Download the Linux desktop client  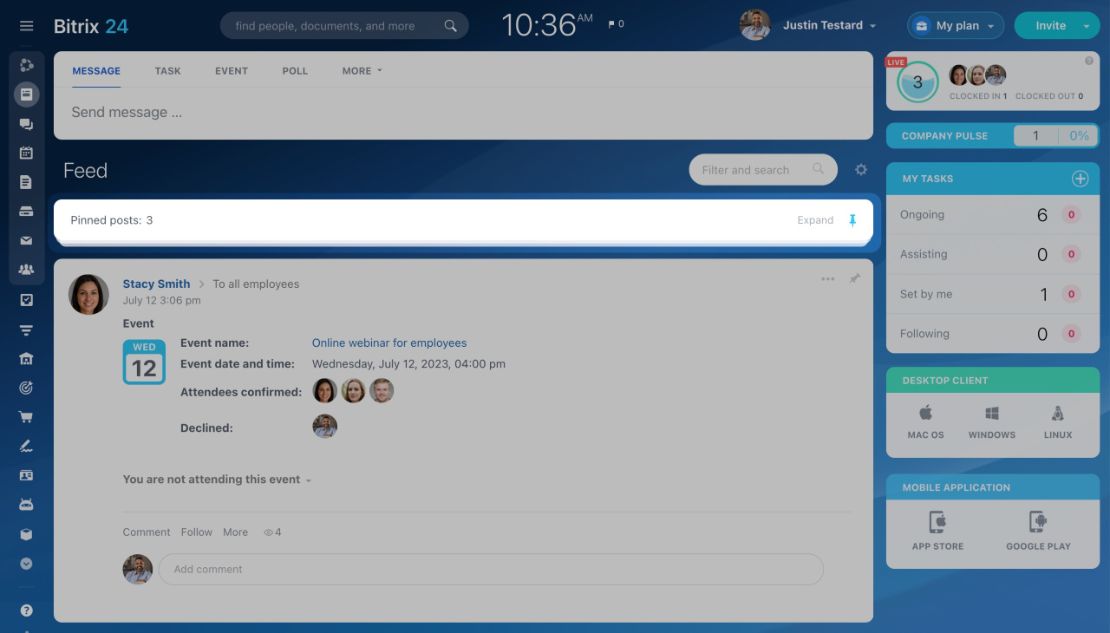(1058, 422)
